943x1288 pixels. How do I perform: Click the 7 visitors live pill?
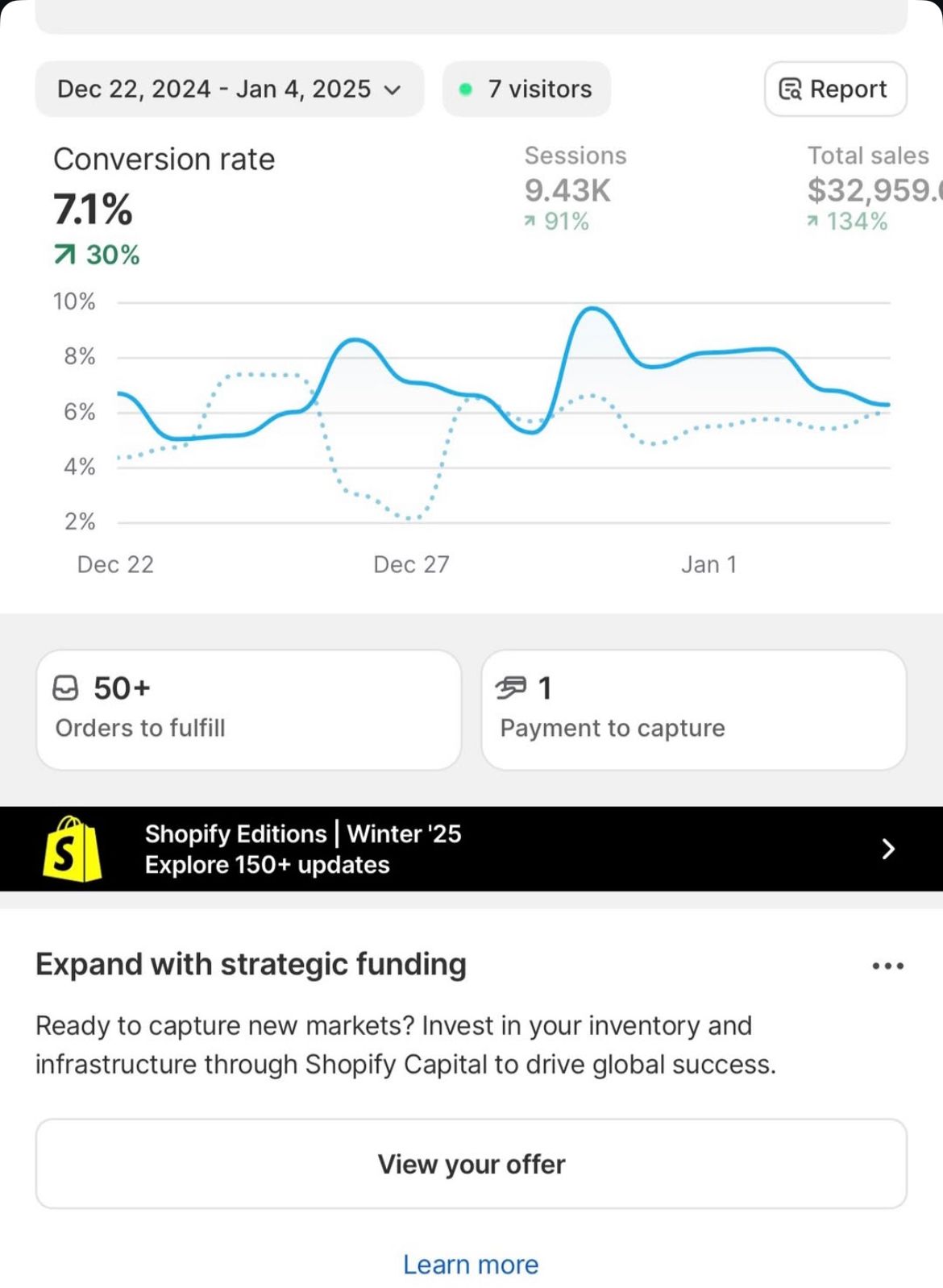pyautogui.click(x=526, y=89)
